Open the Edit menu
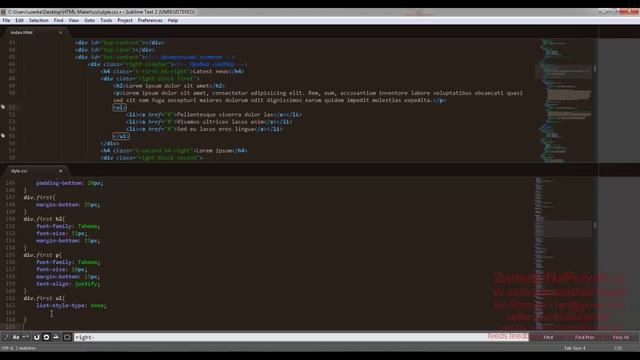Viewport: 640px width, 360px height. (x=19, y=20)
